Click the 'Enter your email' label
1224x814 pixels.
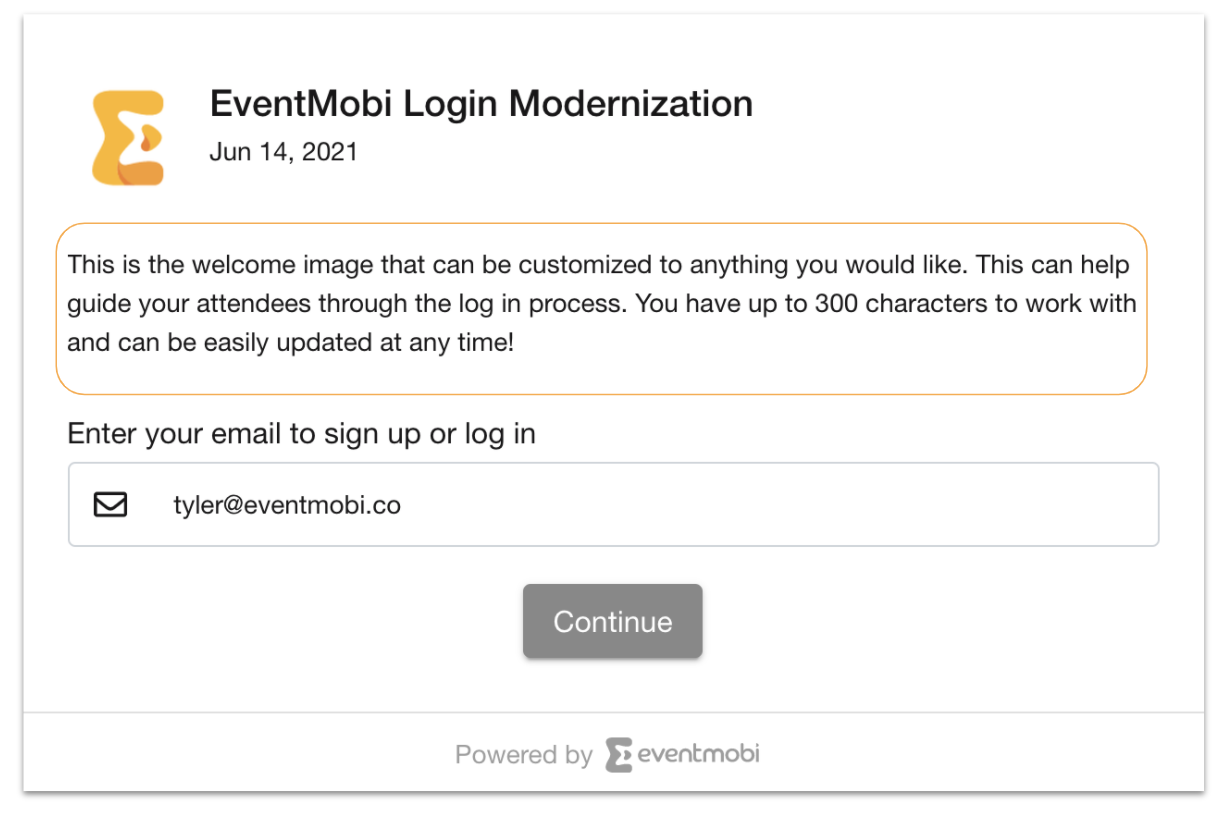click(x=301, y=434)
